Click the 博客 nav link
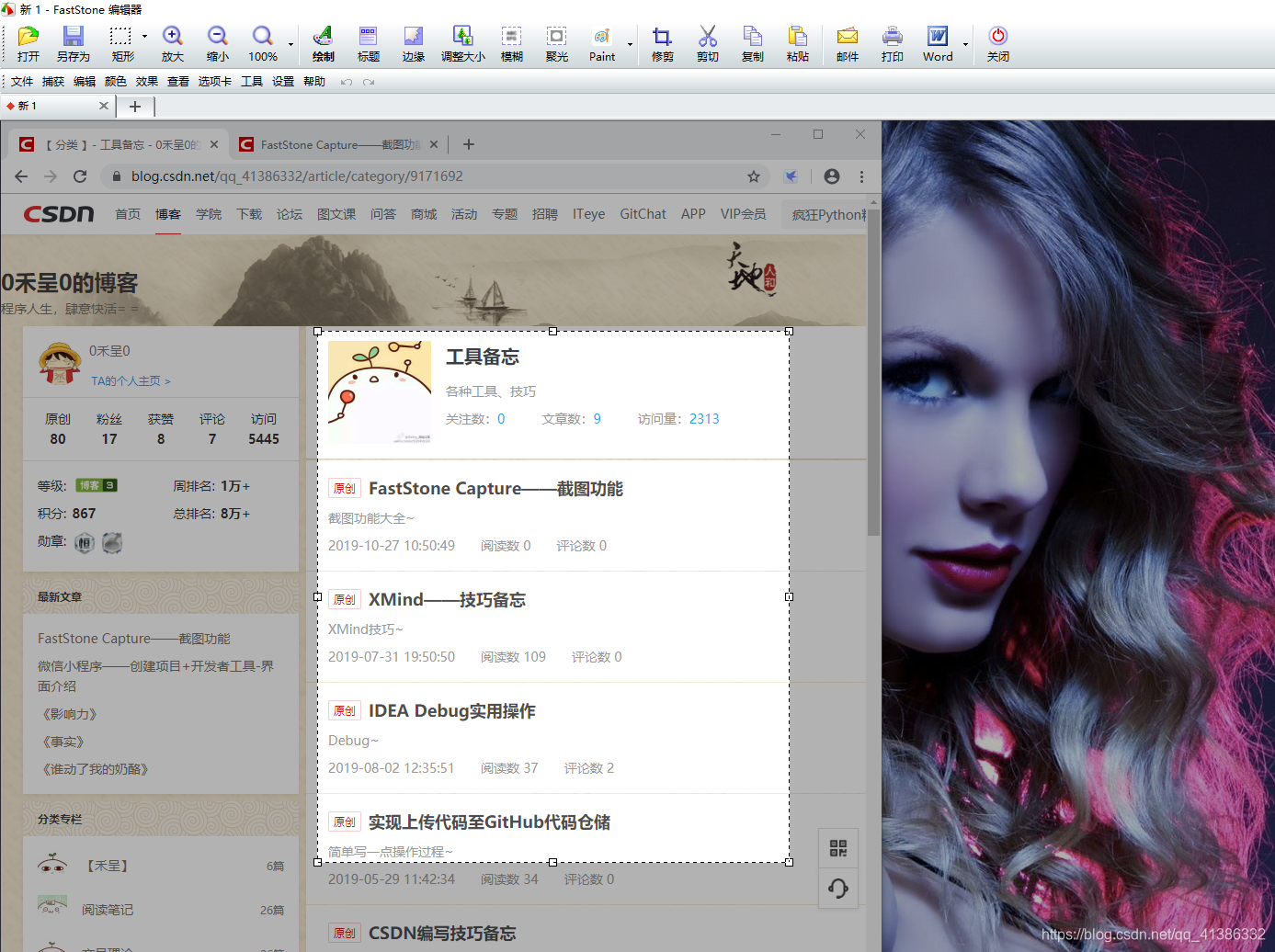 pyautogui.click(x=168, y=214)
